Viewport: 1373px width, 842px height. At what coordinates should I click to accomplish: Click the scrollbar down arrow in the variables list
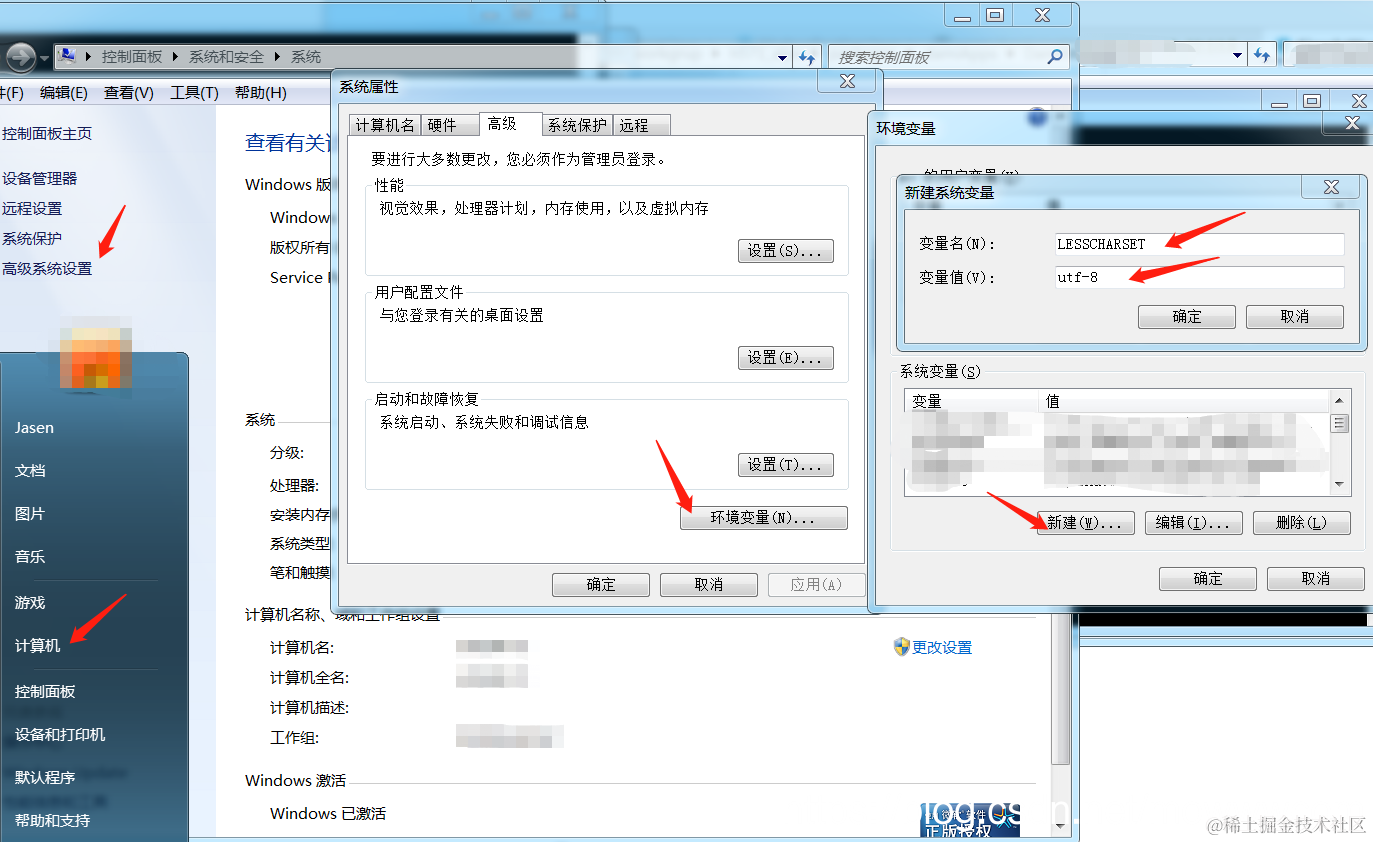pos(1341,486)
